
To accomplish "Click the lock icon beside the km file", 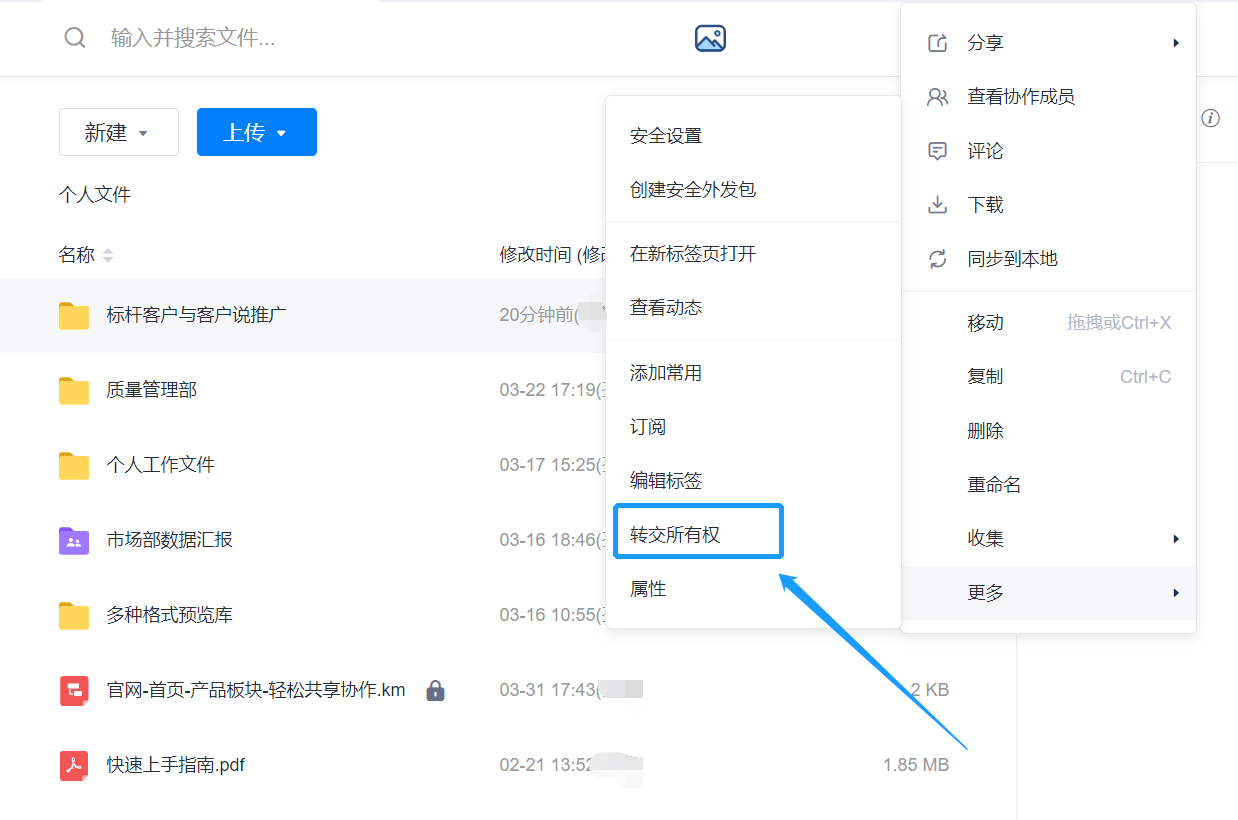I will 435,690.
